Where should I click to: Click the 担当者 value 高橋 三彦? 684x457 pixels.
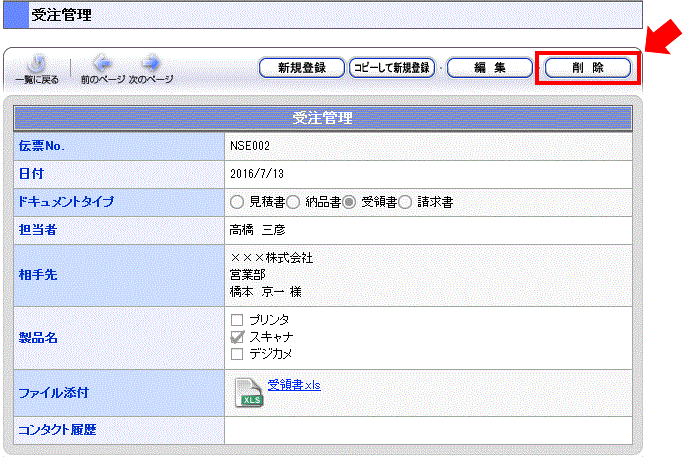pyautogui.click(x=259, y=230)
